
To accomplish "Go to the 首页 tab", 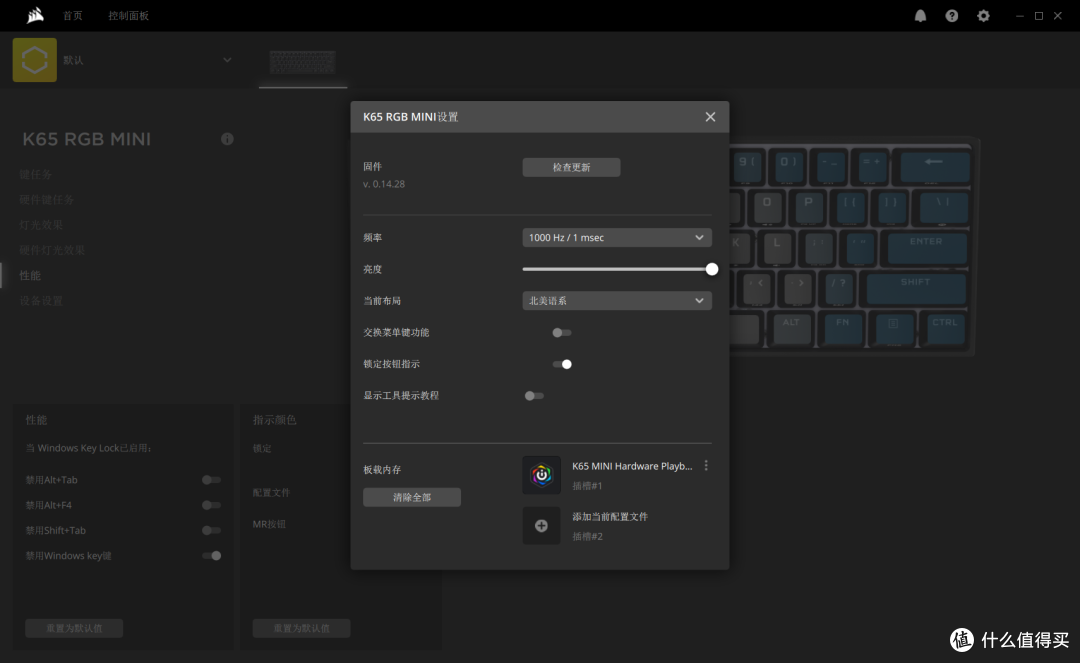I will 73,16.
